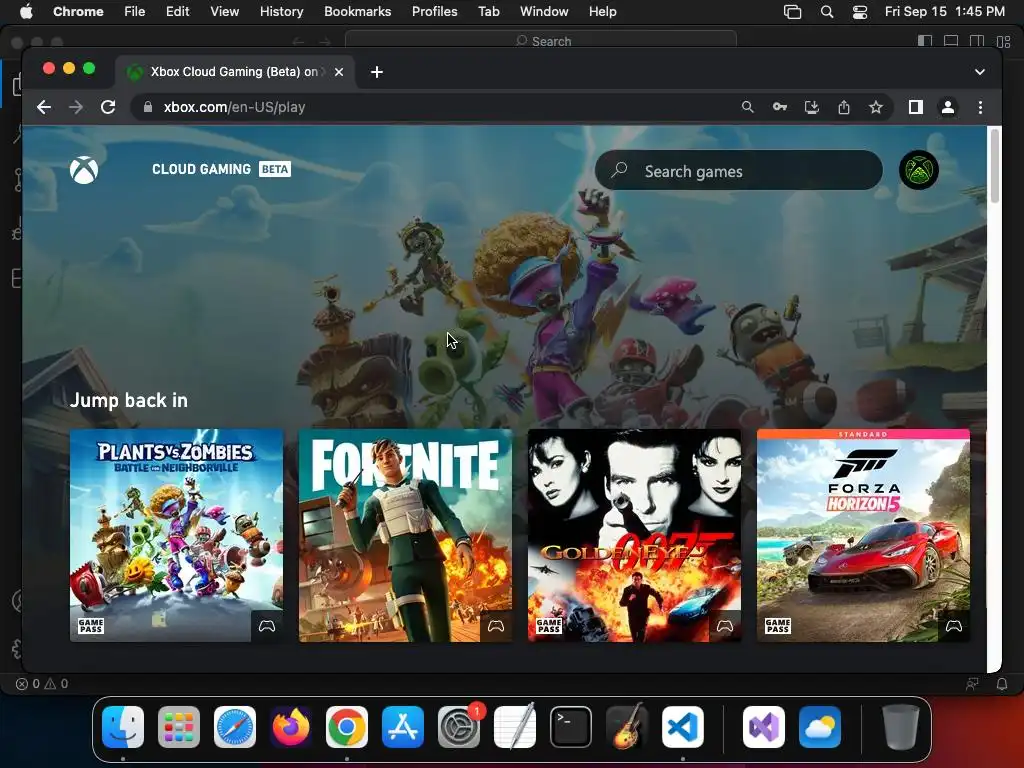Click the Xbox logo icon

pos(84,170)
